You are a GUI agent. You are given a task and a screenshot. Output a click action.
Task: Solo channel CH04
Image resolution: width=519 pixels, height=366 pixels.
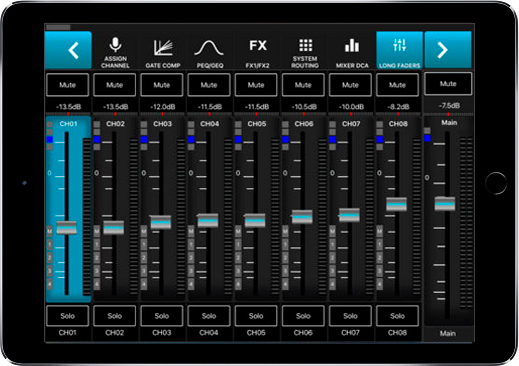pyautogui.click(x=209, y=316)
